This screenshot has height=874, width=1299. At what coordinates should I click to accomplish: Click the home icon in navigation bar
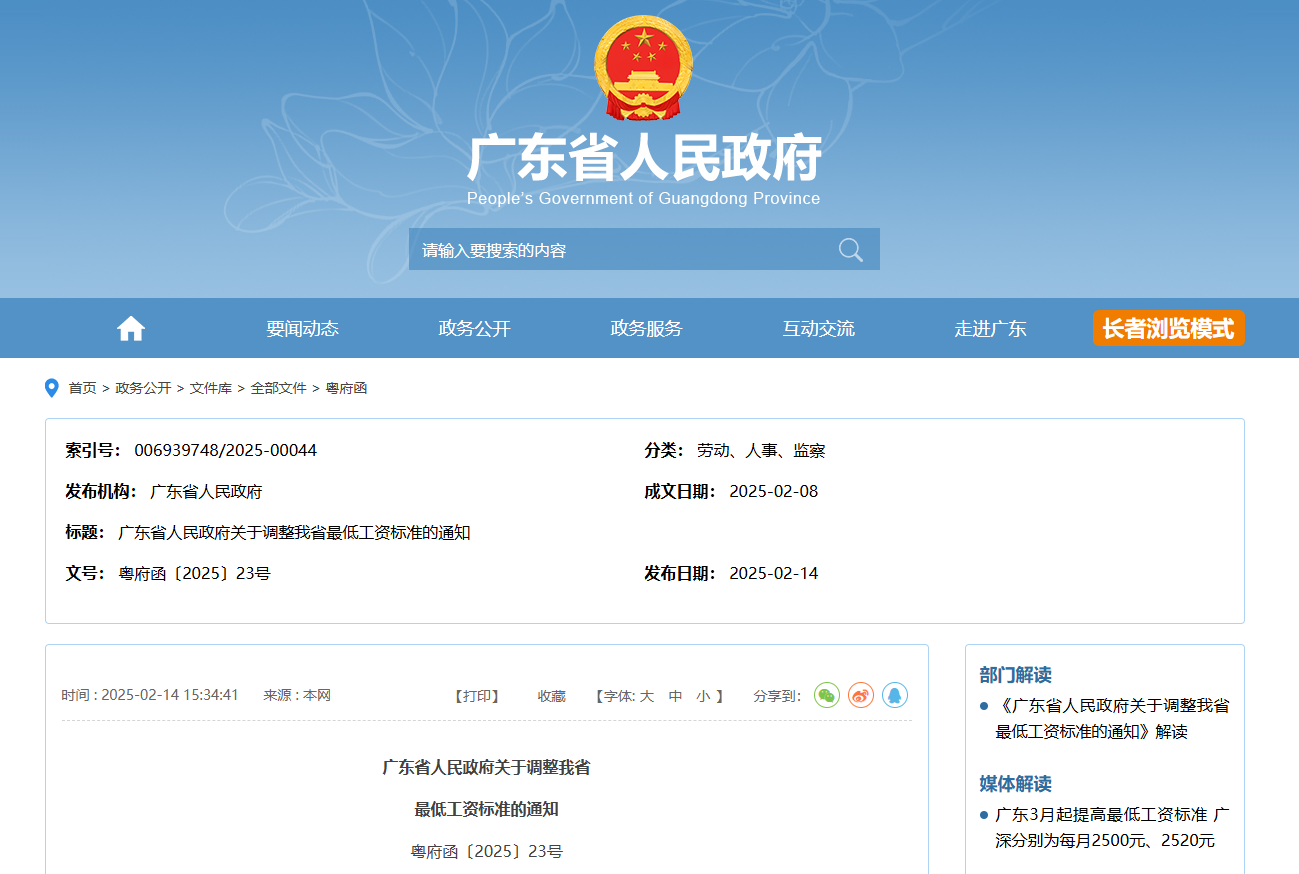(x=131, y=328)
